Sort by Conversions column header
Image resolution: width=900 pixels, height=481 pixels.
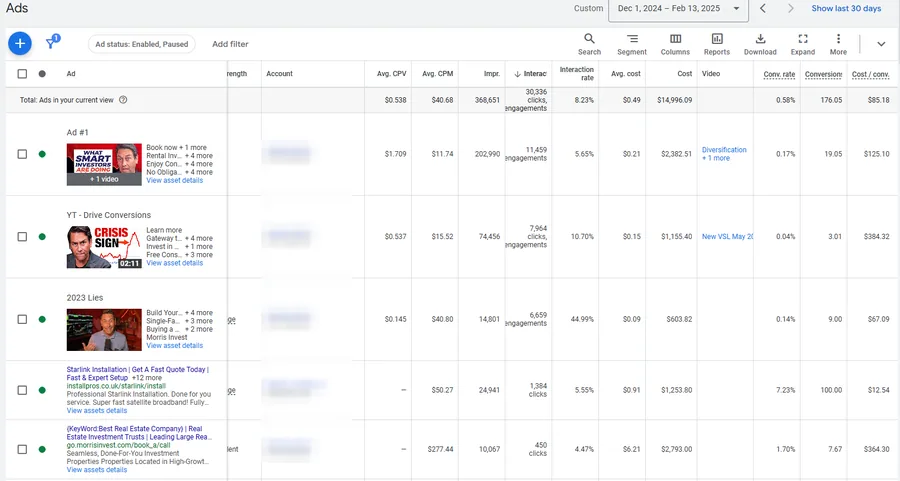click(823, 74)
